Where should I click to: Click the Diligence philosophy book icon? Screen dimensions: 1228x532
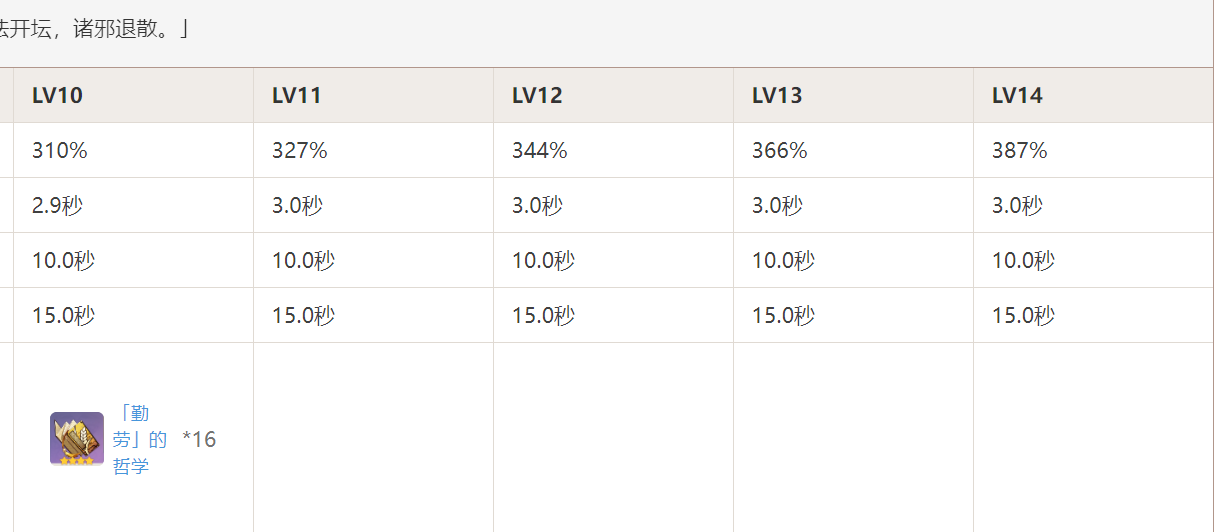click(x=77, y=439)
